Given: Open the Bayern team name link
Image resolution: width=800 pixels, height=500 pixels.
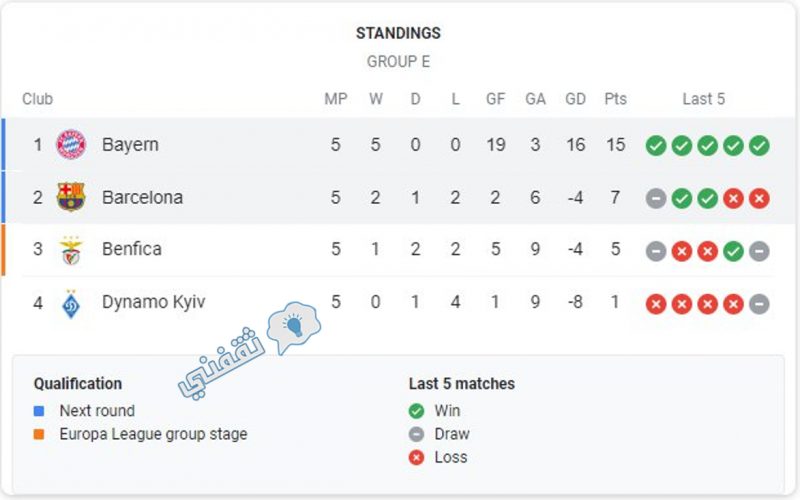Looking at the screenshot, I should (x=130, y=144).
